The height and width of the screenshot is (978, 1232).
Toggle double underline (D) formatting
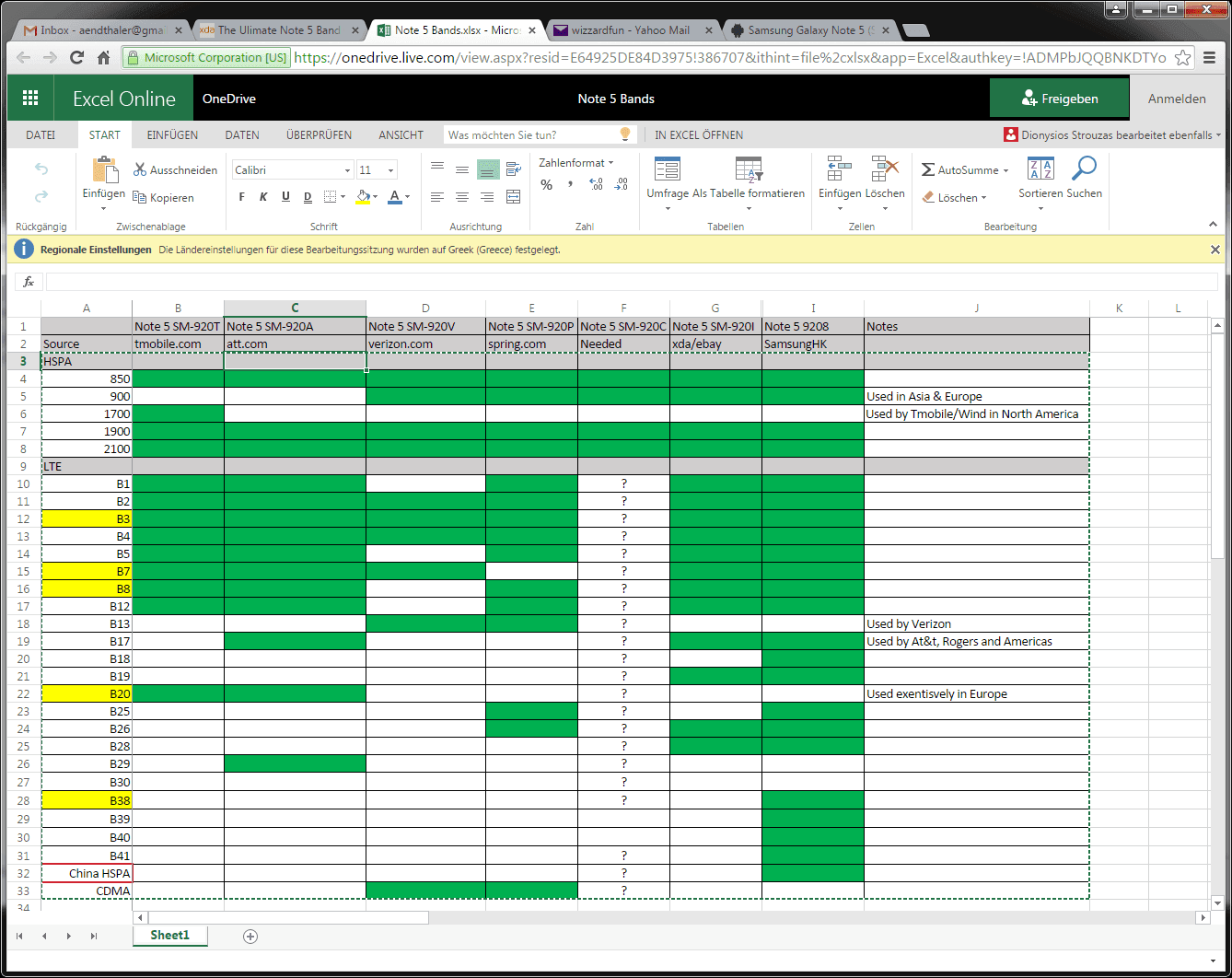click(308, 196)
